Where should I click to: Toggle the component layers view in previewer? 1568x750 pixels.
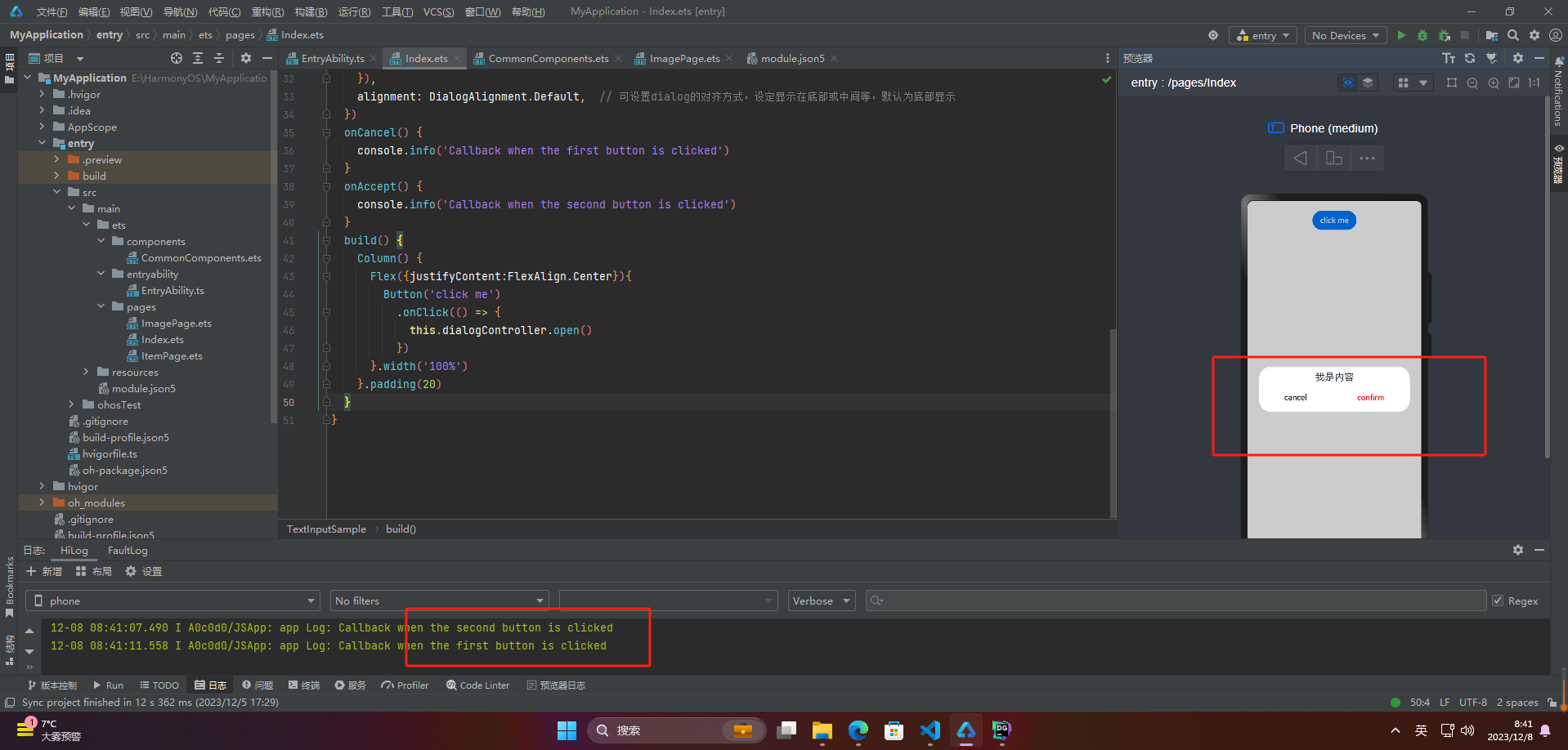pyautogui.click(x=1368, y=83)
